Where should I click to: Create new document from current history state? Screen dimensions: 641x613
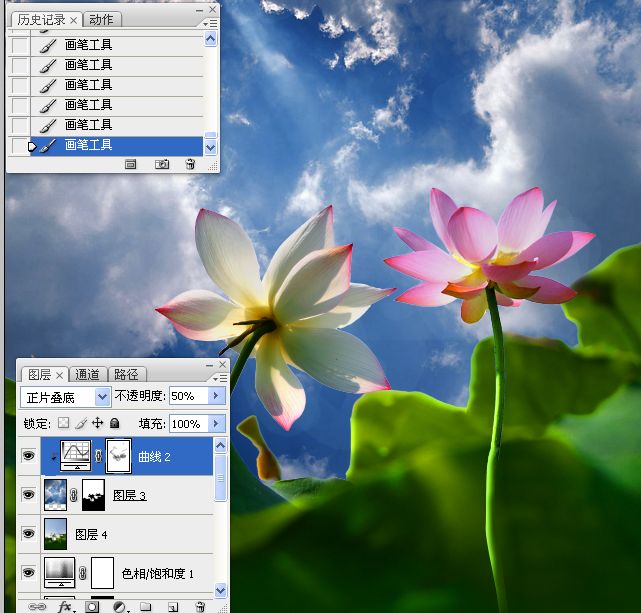130,164
